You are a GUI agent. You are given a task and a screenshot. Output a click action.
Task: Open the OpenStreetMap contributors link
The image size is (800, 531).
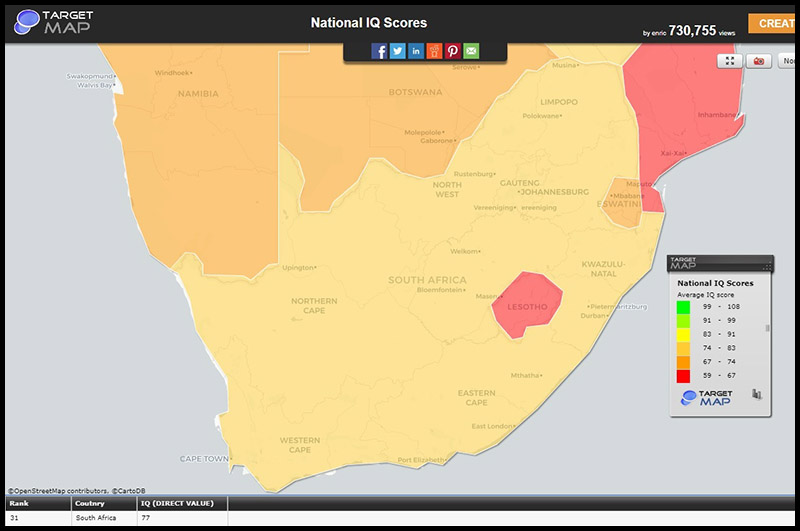click(56, 490)
